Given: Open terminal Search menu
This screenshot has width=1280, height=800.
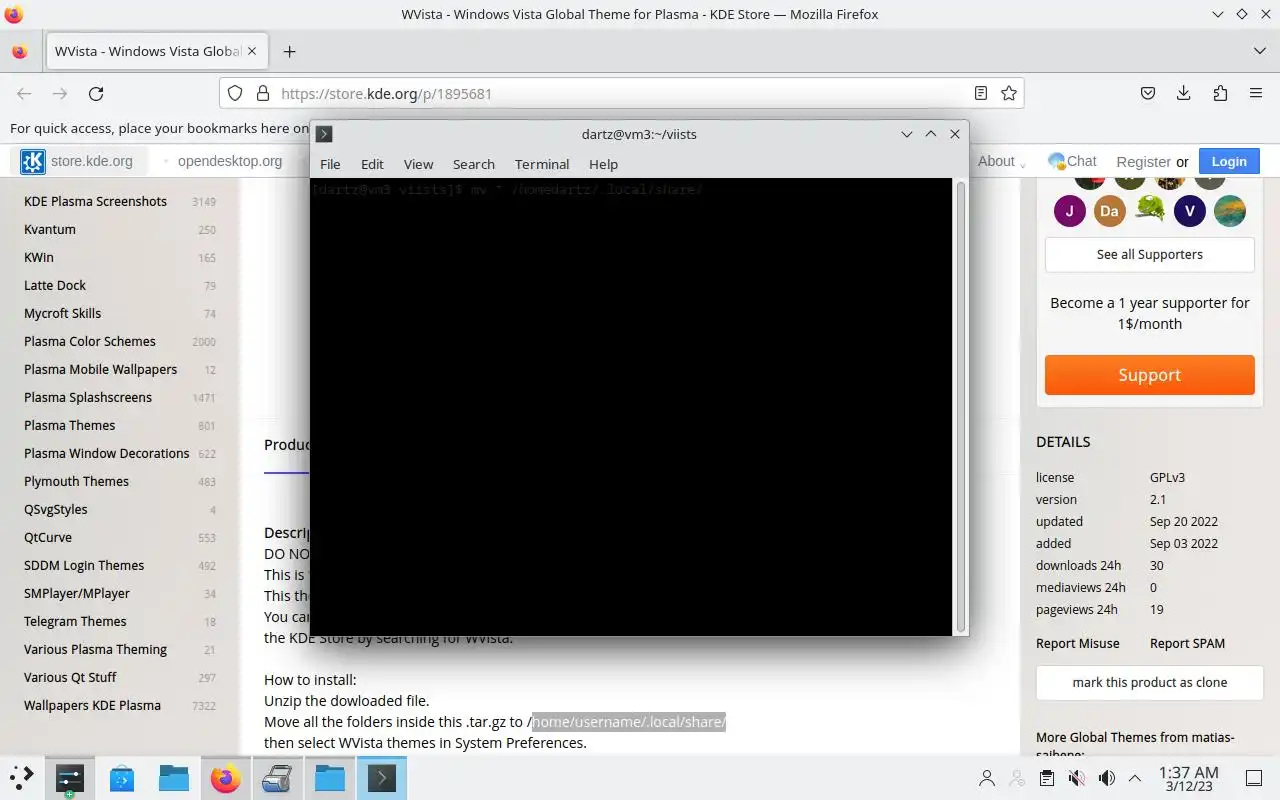Looking at the screenshot, I should click(x=473, y=164).
